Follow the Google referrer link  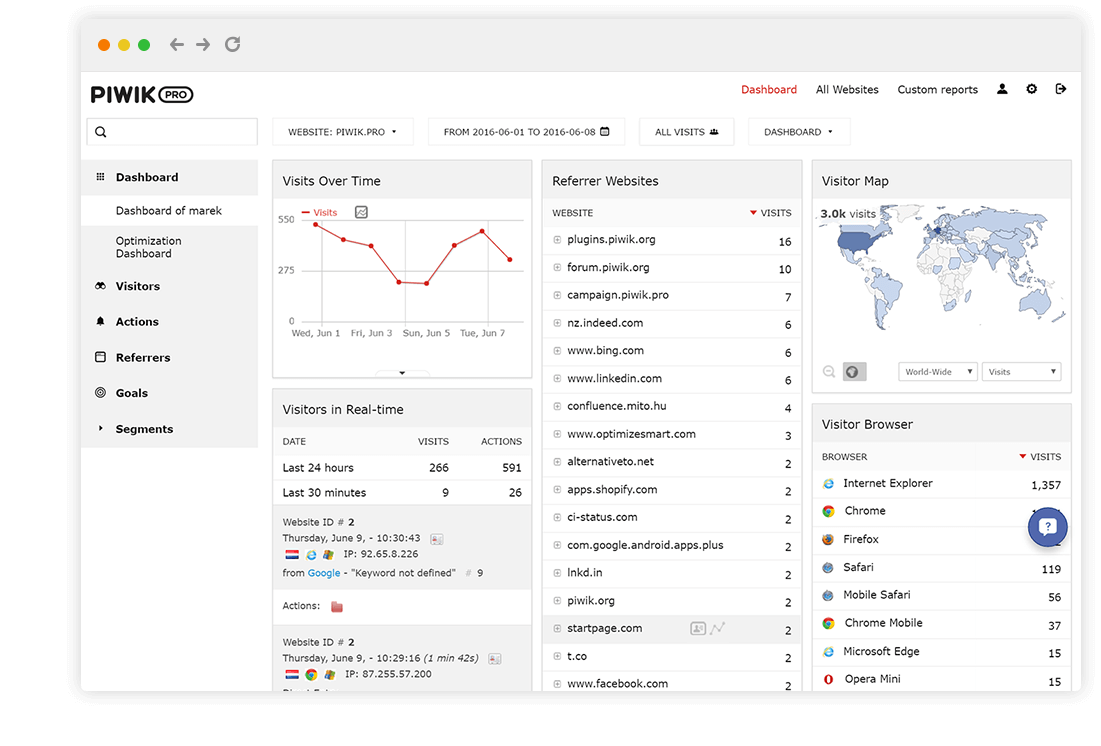(x=324, y=573)
